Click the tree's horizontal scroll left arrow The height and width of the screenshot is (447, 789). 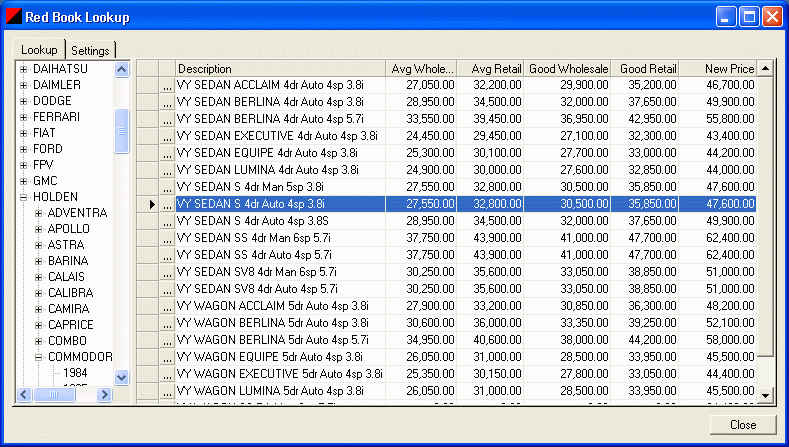tap(24, 395)
